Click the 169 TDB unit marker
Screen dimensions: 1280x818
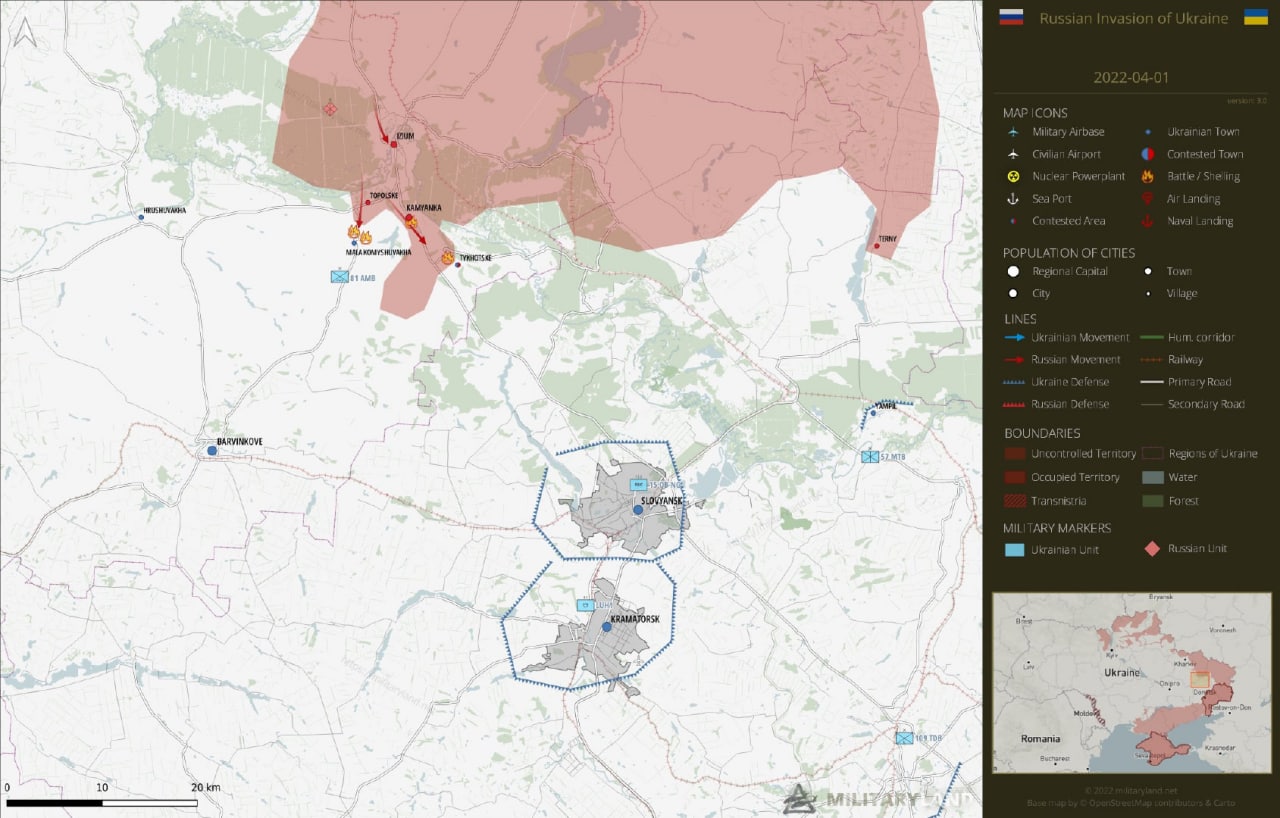905,738
